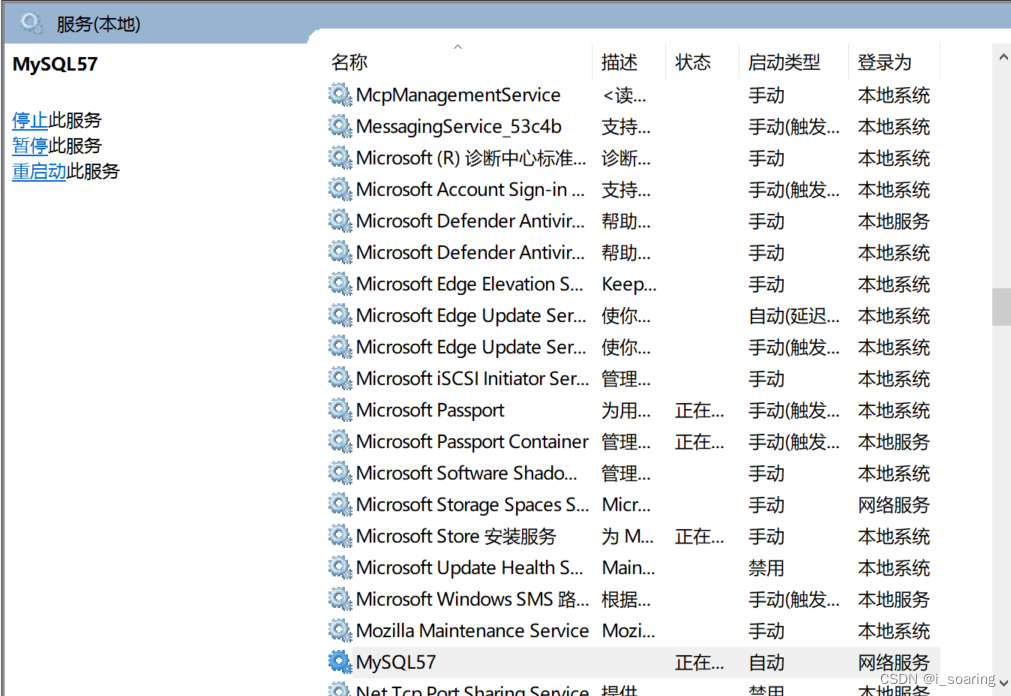Select the McpManagementService row name
1011x696 pixels.
pyautogui.click(x=458, y=95)
